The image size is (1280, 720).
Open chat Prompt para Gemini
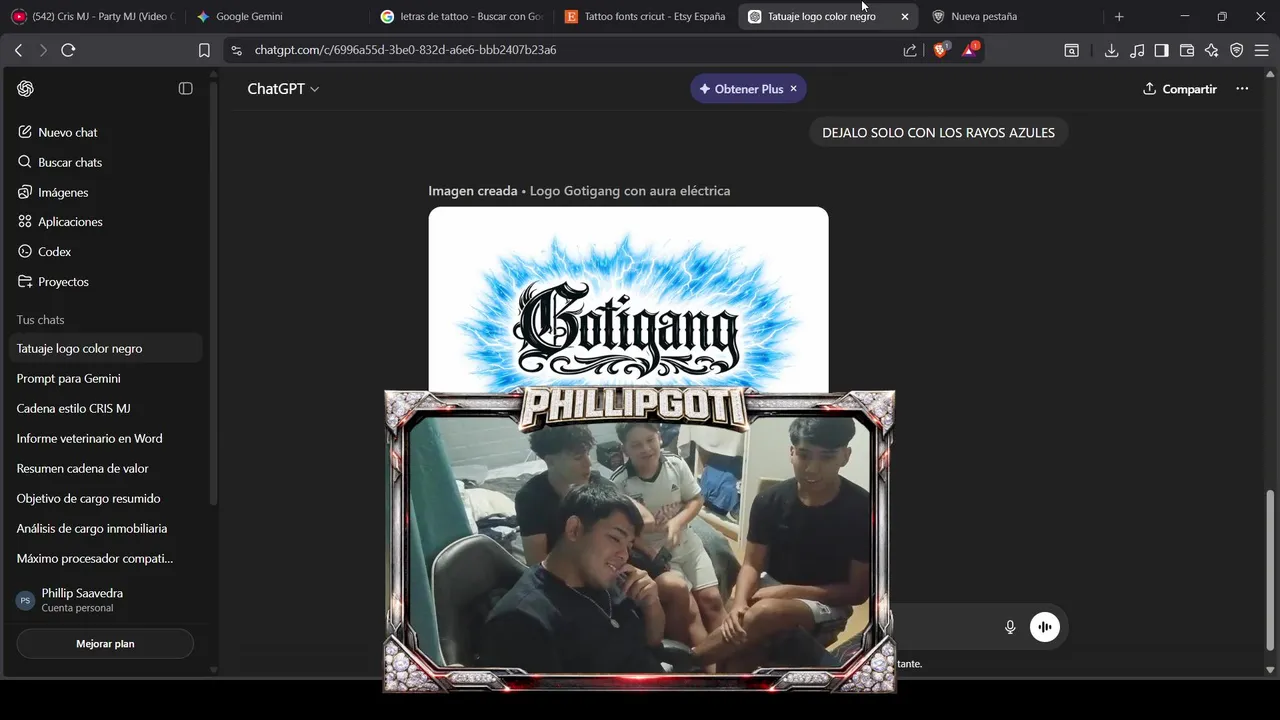coord(105,378)
